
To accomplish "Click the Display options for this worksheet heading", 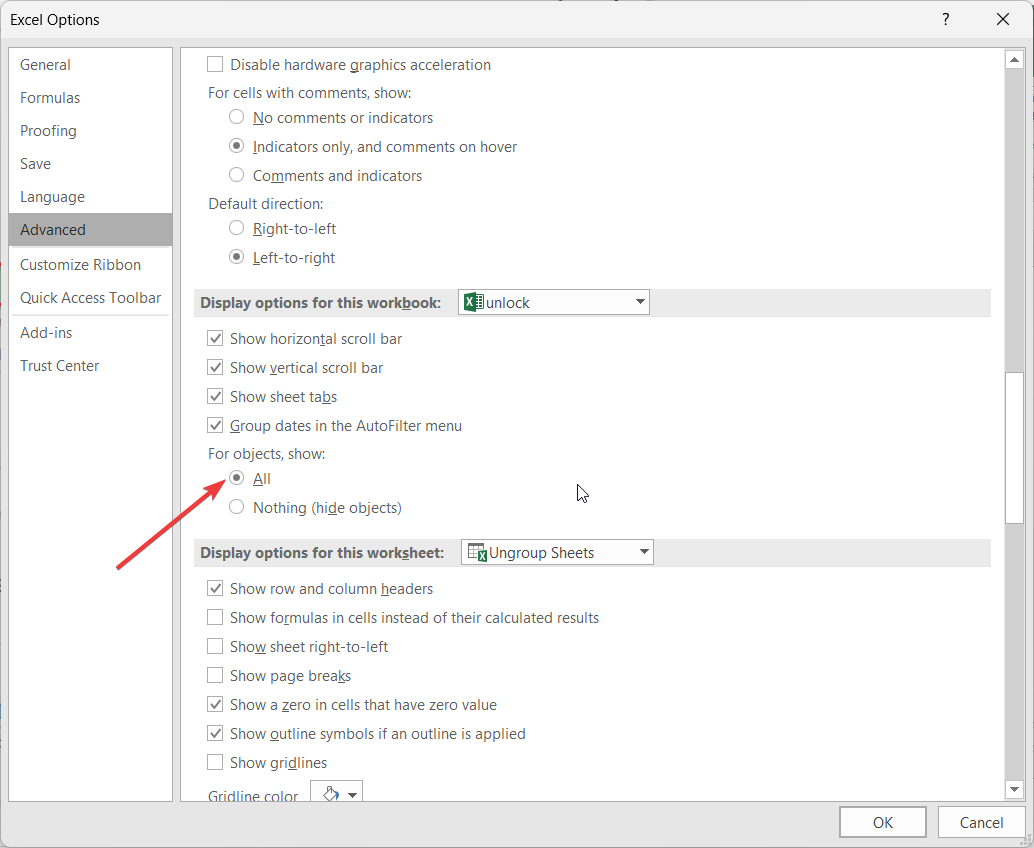I will (322, 553).
